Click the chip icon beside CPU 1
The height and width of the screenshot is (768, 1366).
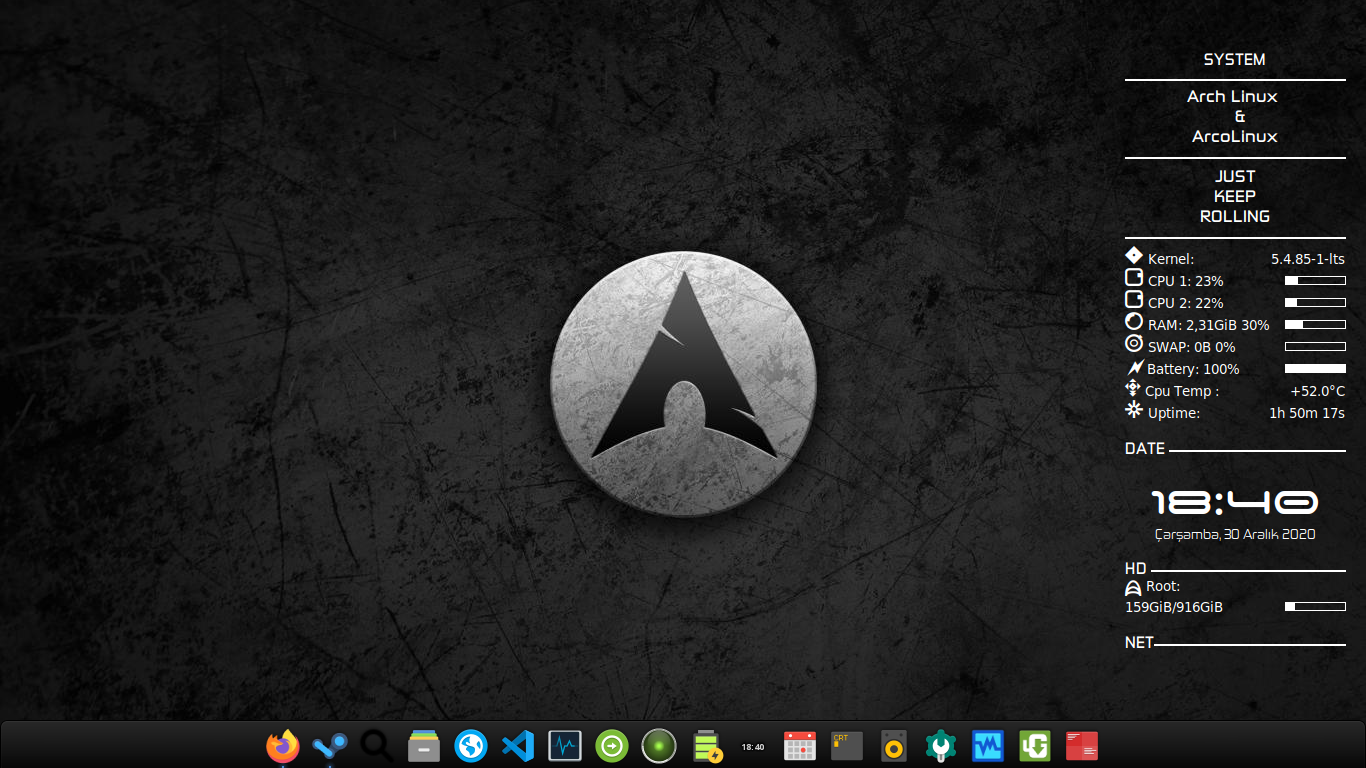pos(1134,278)
